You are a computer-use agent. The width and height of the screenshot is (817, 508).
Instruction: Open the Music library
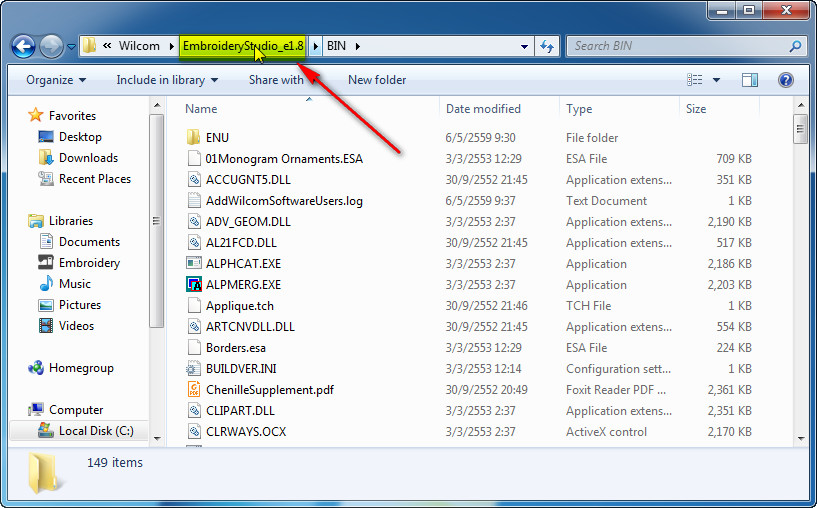(65, 284)
